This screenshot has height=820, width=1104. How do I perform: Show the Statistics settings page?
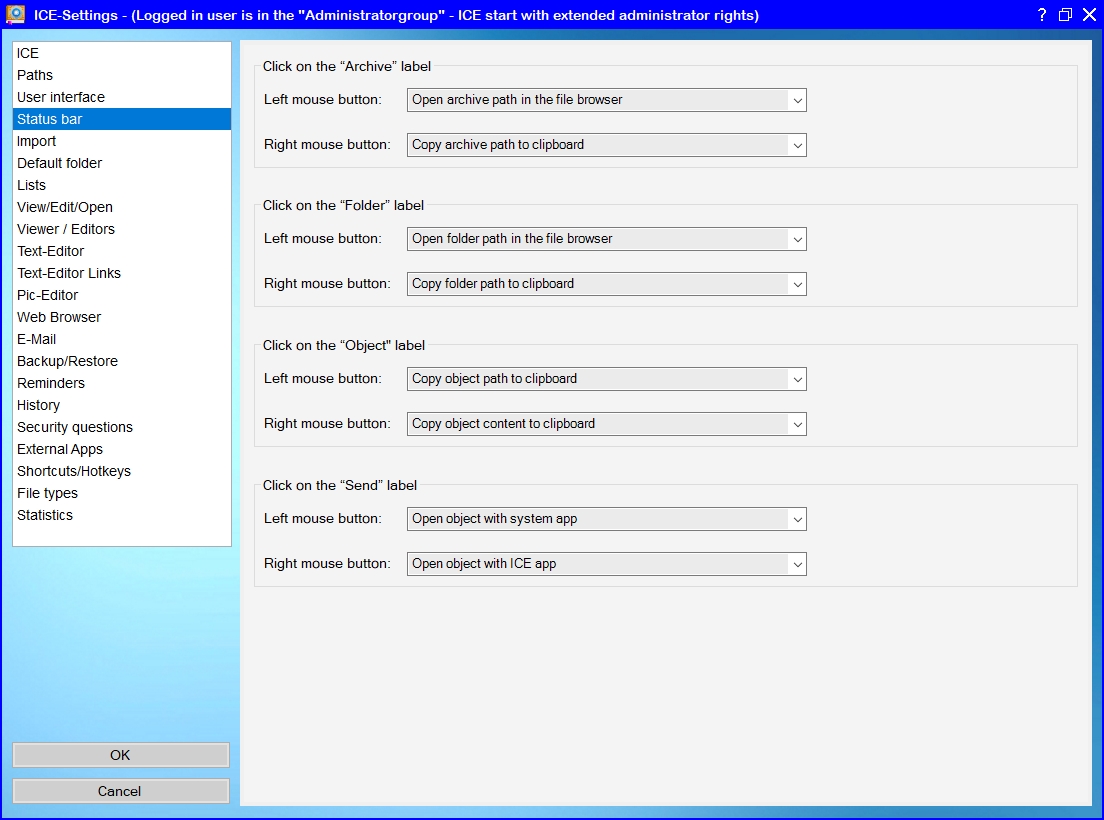(45, 515)
